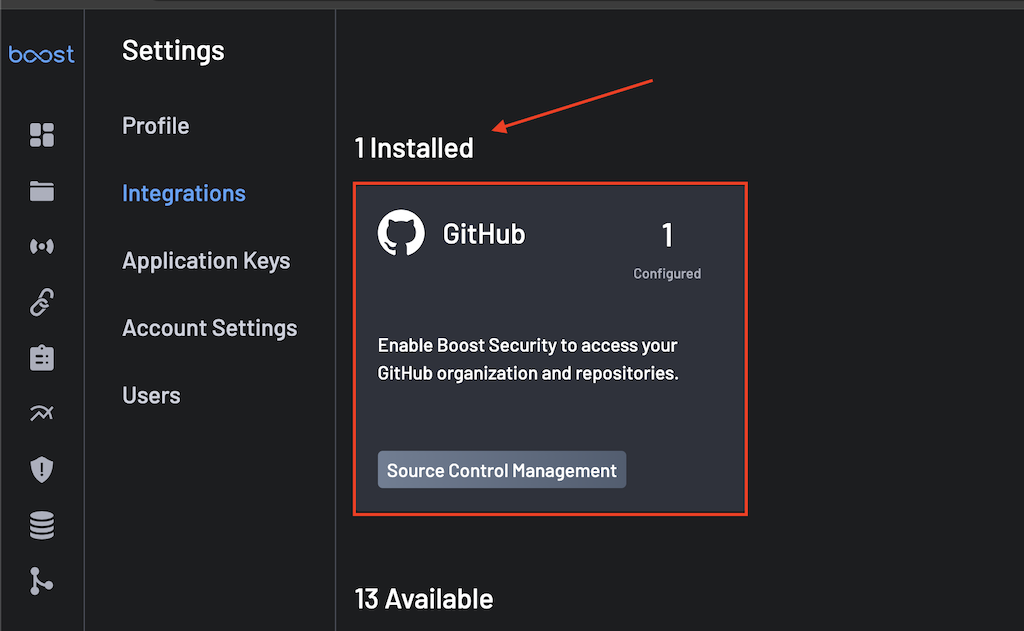1024x631 pixels.
Task: Click the '1 Installed' heading
Action: tap(414, 148)
